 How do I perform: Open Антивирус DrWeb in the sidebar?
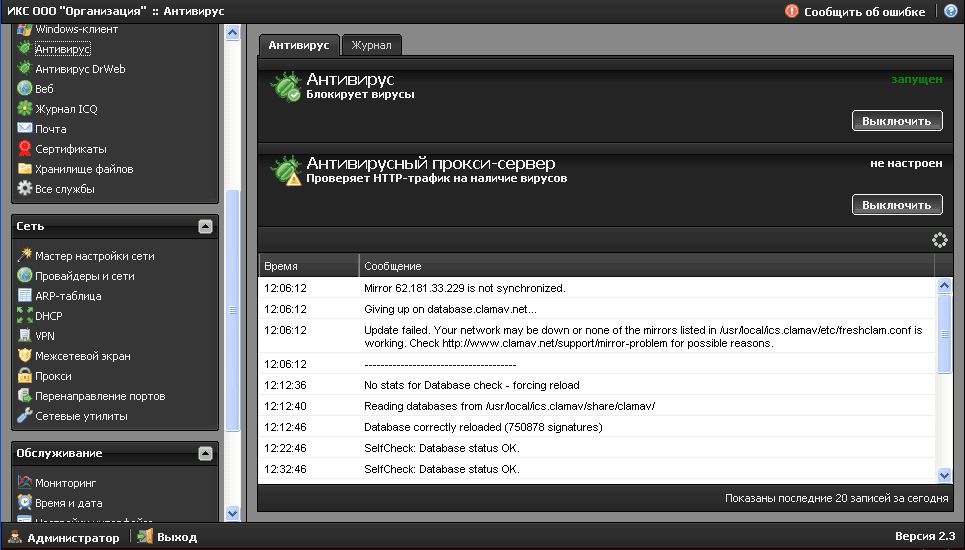[80, 69]
